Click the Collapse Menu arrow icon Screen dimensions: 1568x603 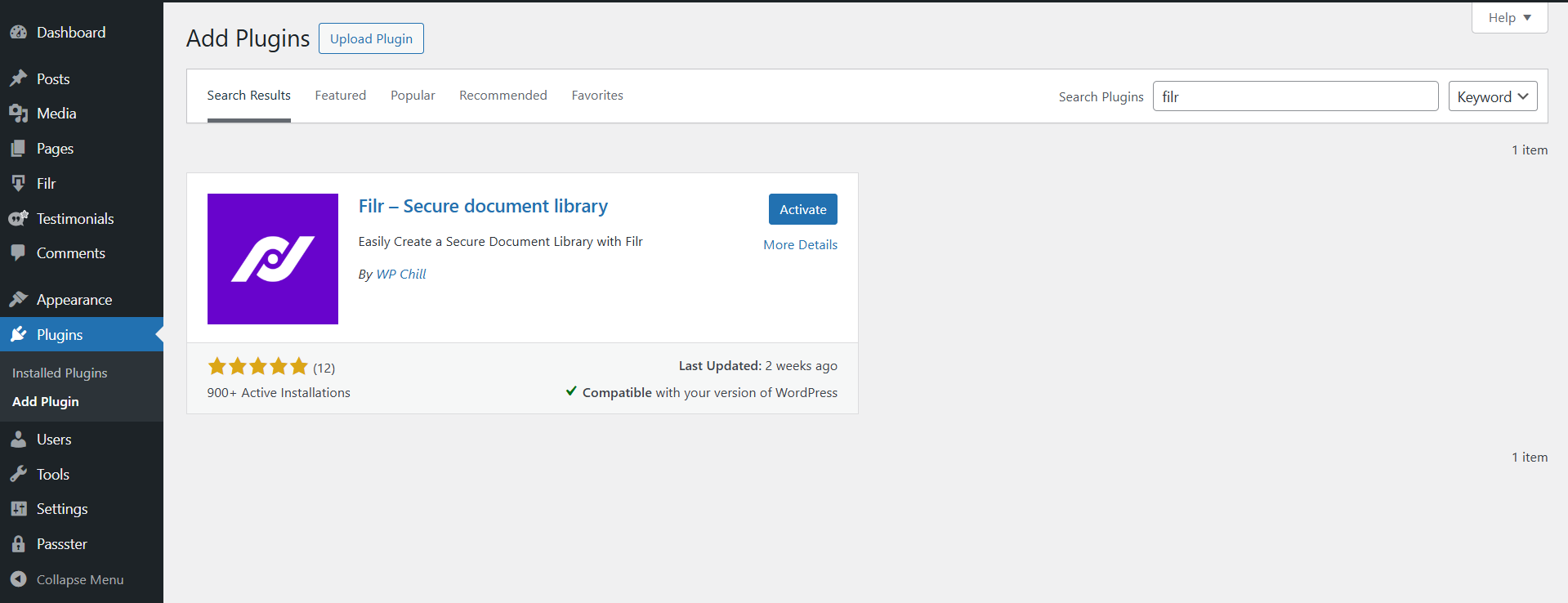[19, 579]
